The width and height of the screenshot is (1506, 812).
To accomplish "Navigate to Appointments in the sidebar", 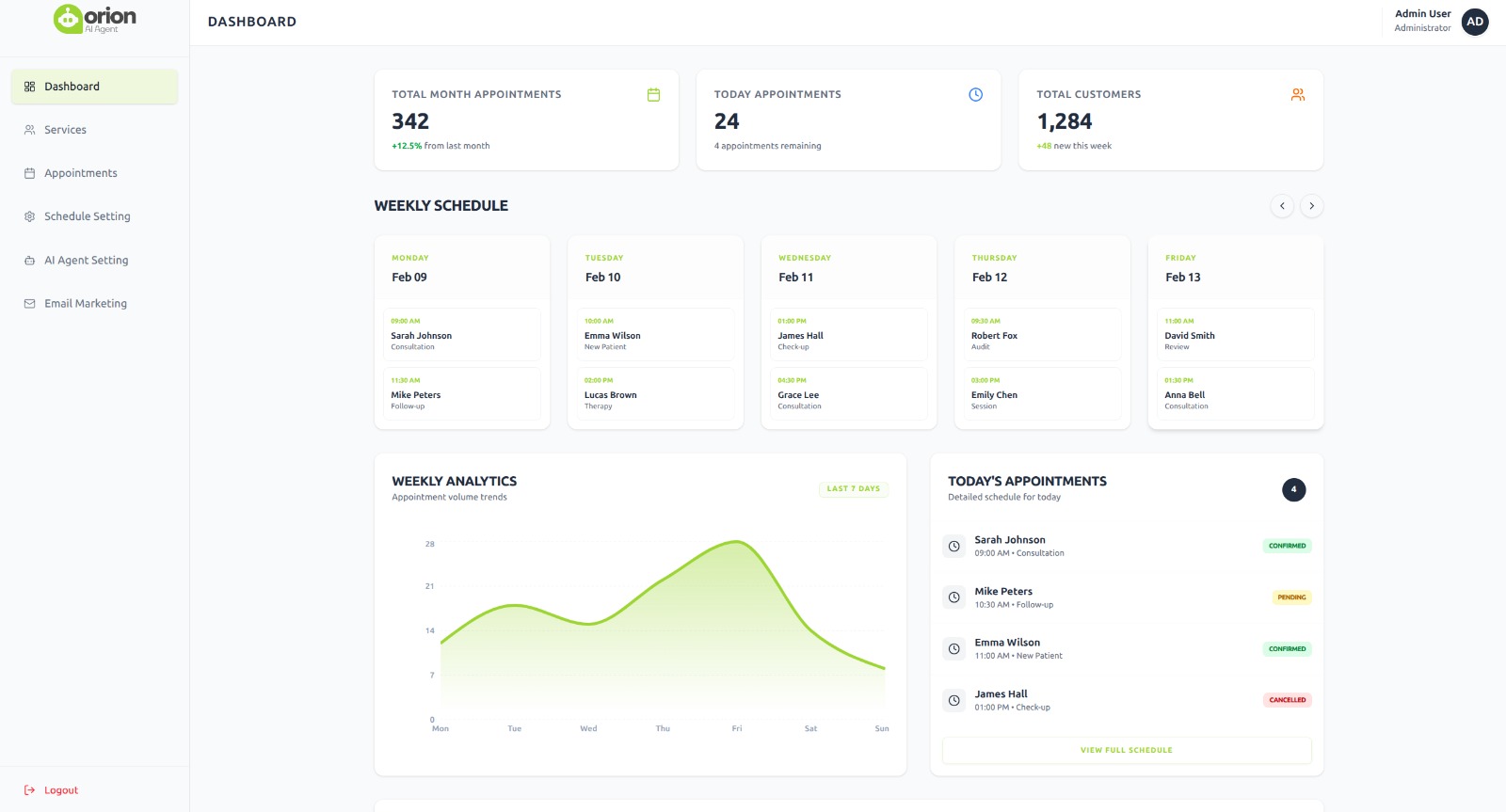I will click(x=80, y=173).
